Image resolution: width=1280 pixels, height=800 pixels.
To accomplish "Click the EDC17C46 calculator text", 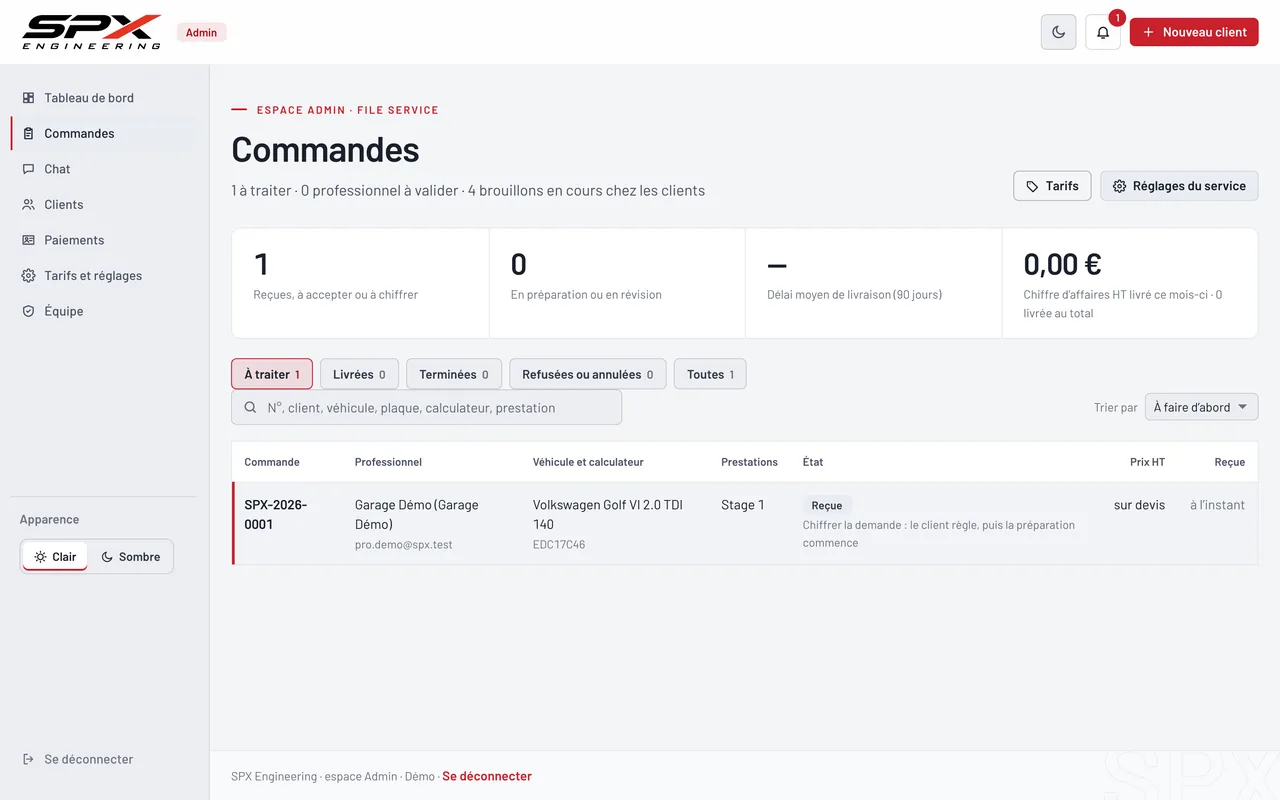I will pos(559,544).
